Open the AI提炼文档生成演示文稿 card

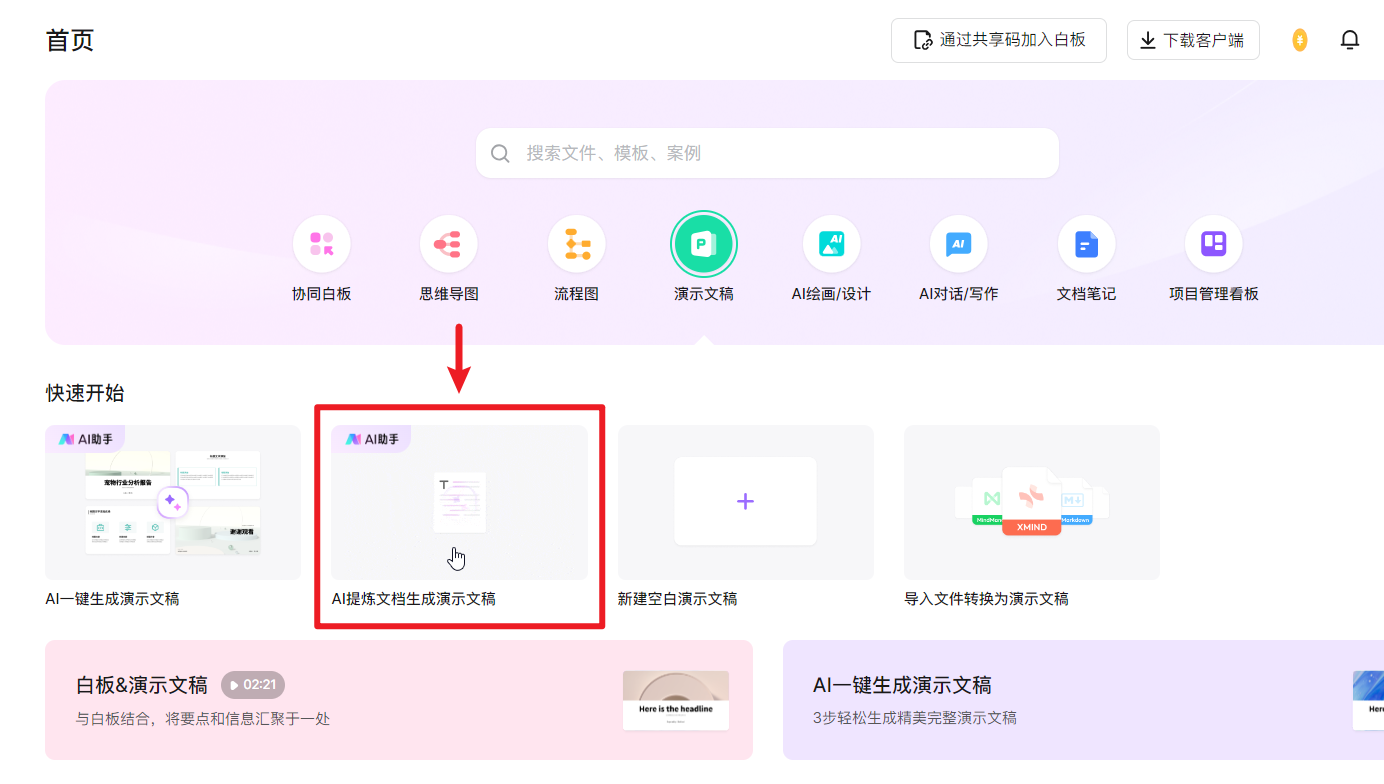[459, 502]
